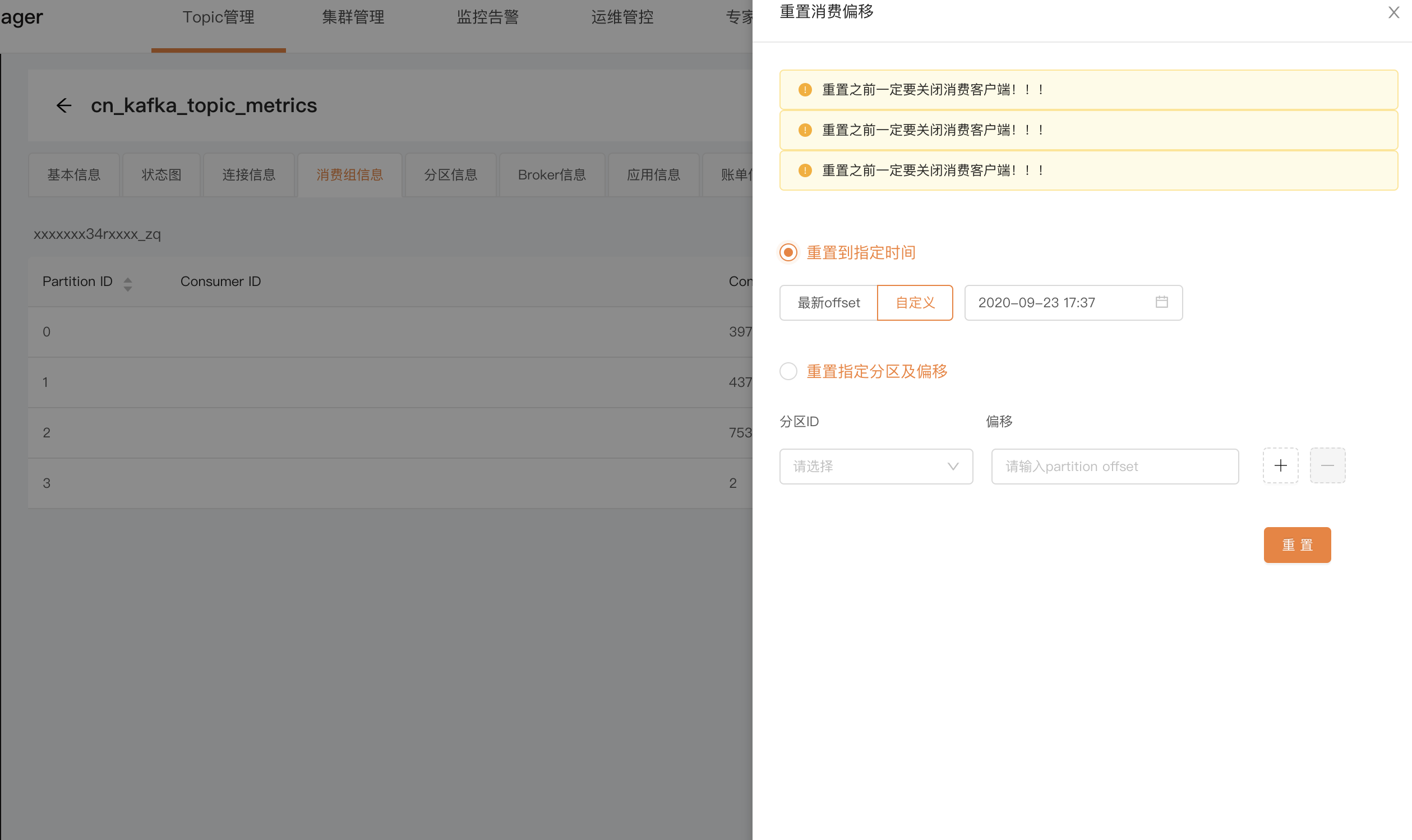Close the reset offset drawer with X
Screen dimensions: 1412x840
click(x=1393, y=12)
